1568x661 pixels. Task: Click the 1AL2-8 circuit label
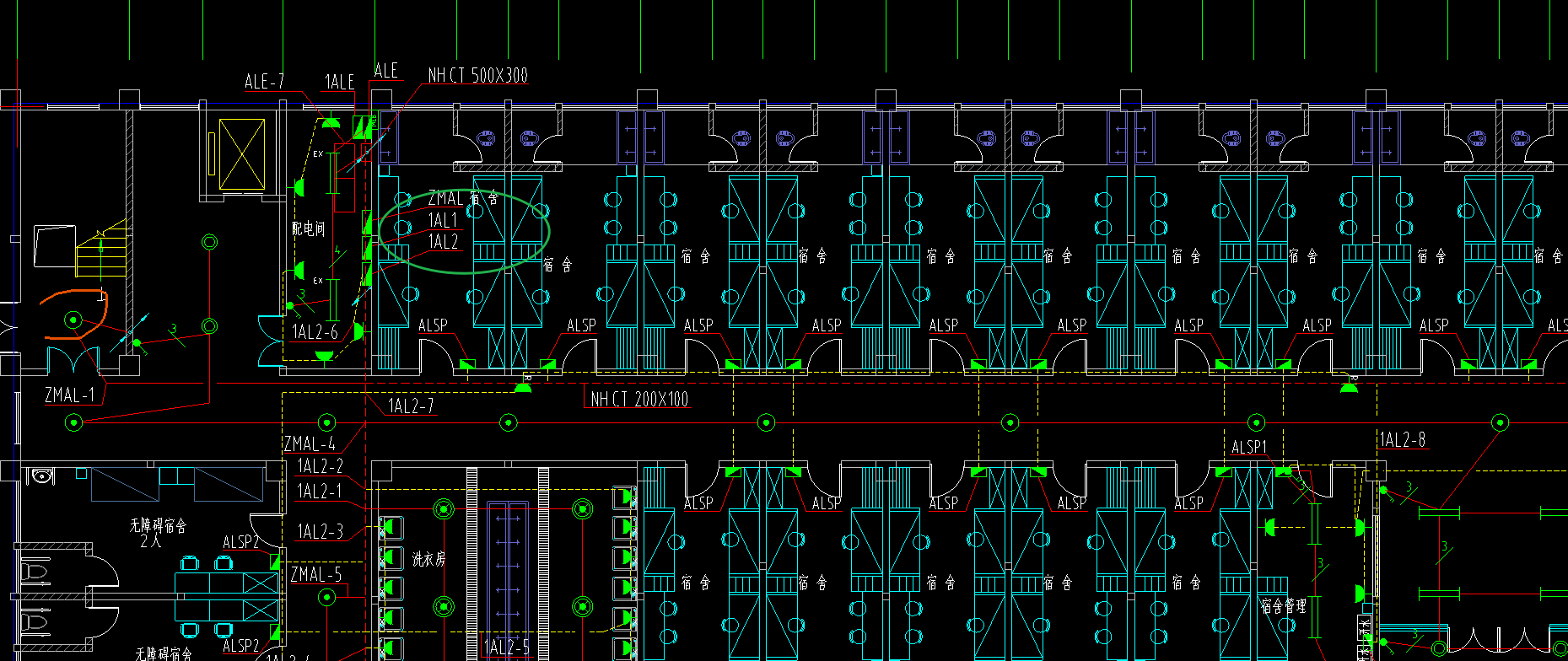[x=1403, y=439]
